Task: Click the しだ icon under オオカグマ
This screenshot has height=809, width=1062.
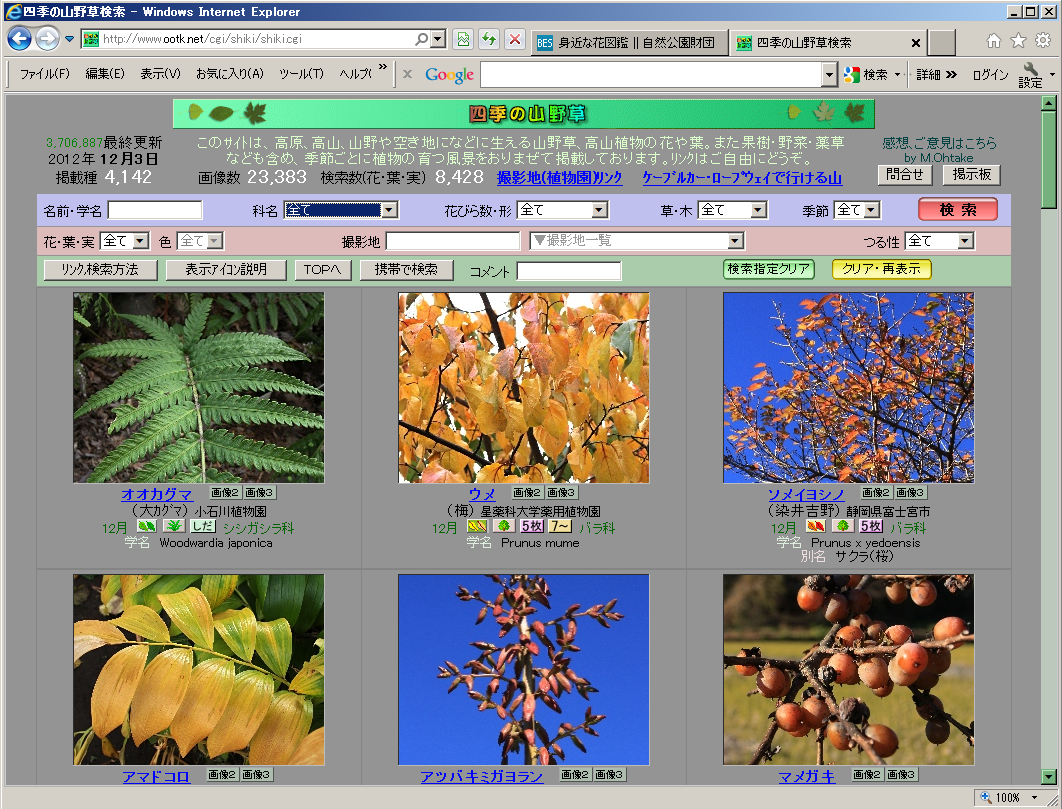Action: (203, 526)
